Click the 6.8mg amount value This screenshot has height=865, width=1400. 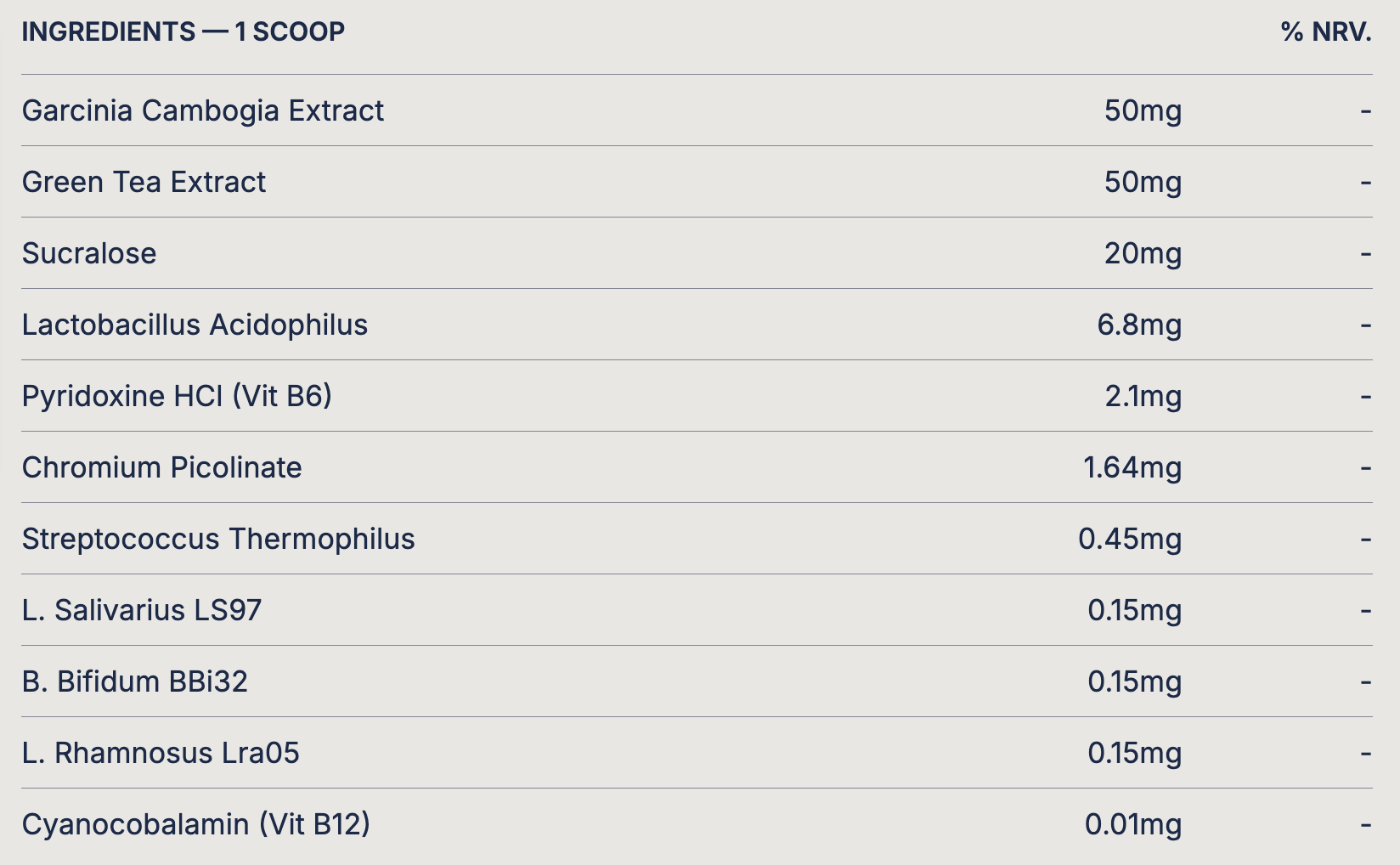pos(1139,325)
